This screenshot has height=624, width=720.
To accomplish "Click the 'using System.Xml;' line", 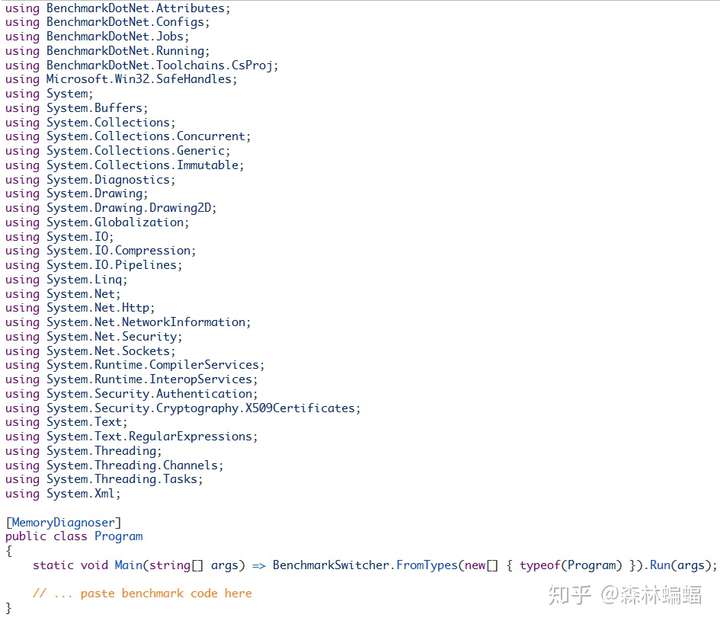I will click(63, 494).
